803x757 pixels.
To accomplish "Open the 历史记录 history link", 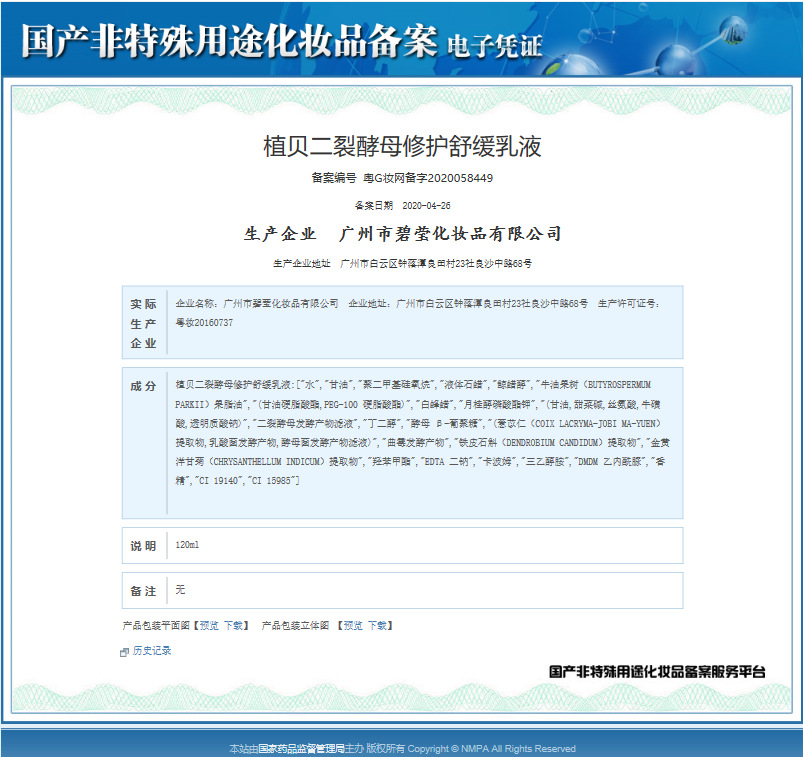I will point(152,651).
